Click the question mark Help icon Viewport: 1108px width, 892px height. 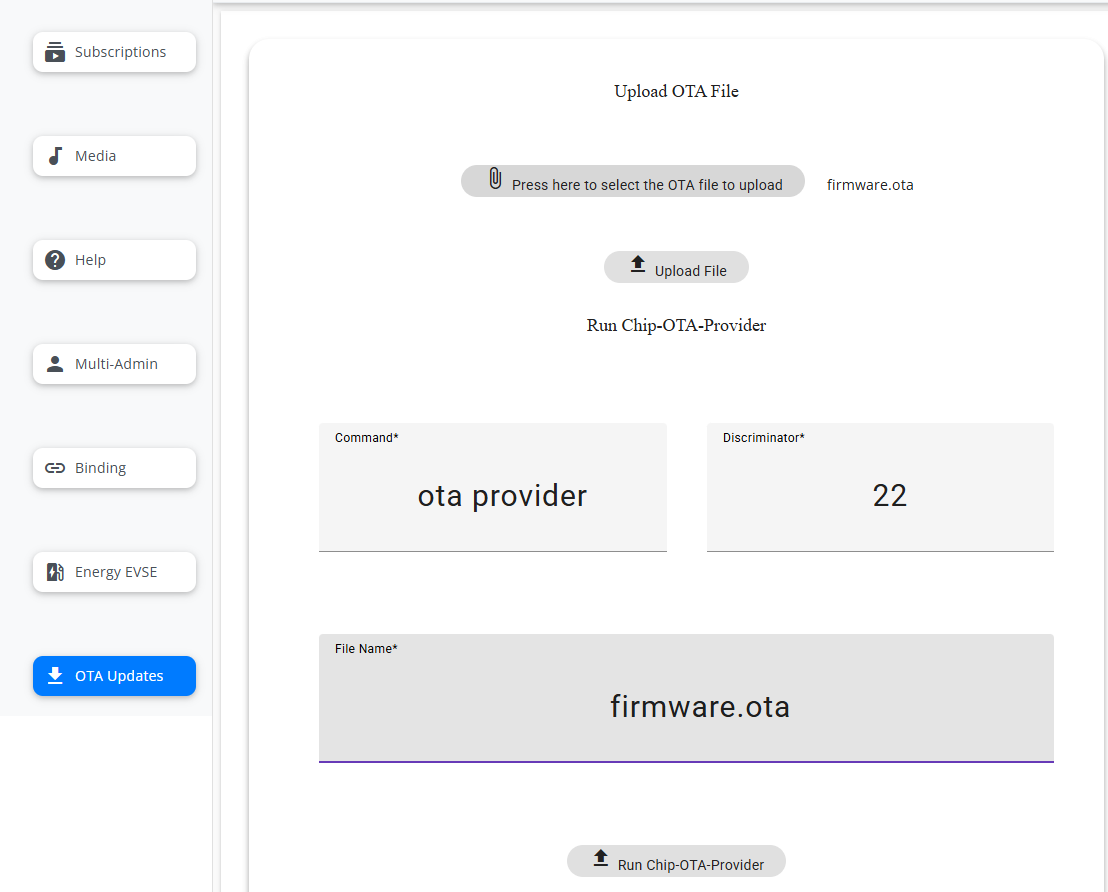click(x=55, y=260)
